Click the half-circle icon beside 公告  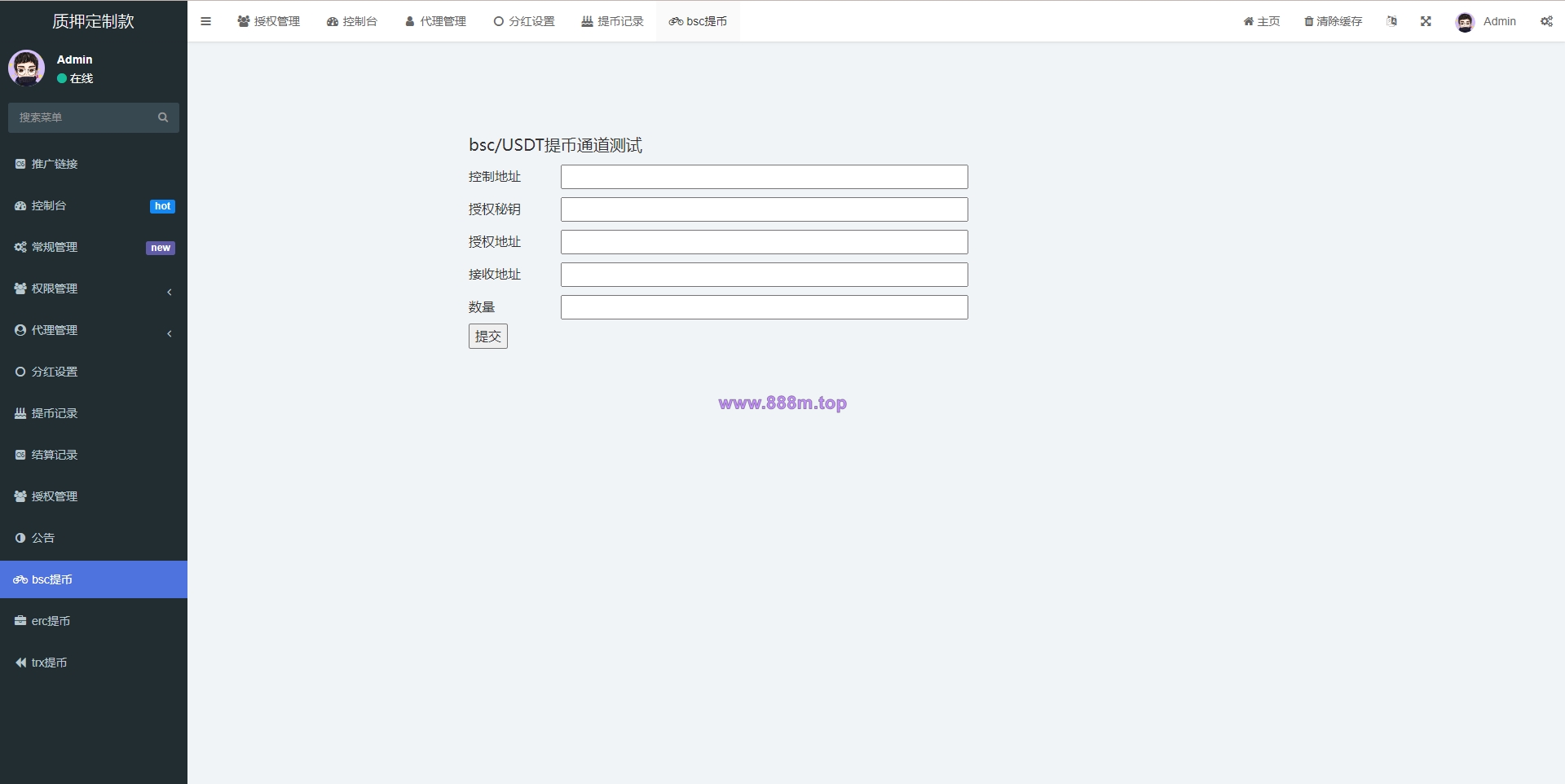coord(20,538)
